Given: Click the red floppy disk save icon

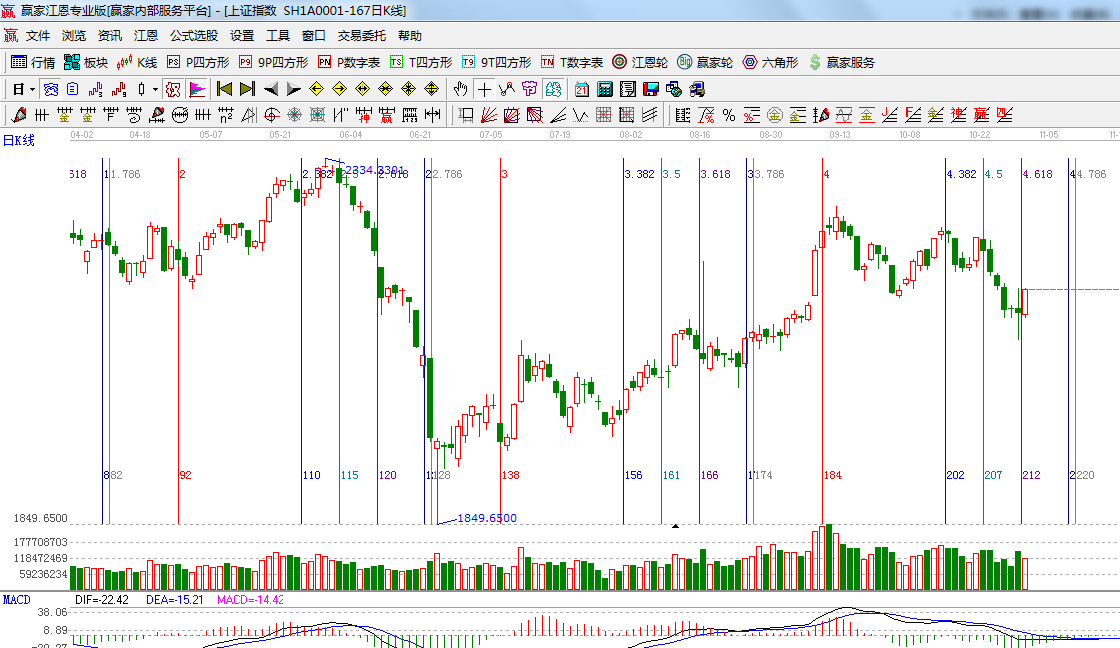Looking at the screenshot, I should click(651, 89).
